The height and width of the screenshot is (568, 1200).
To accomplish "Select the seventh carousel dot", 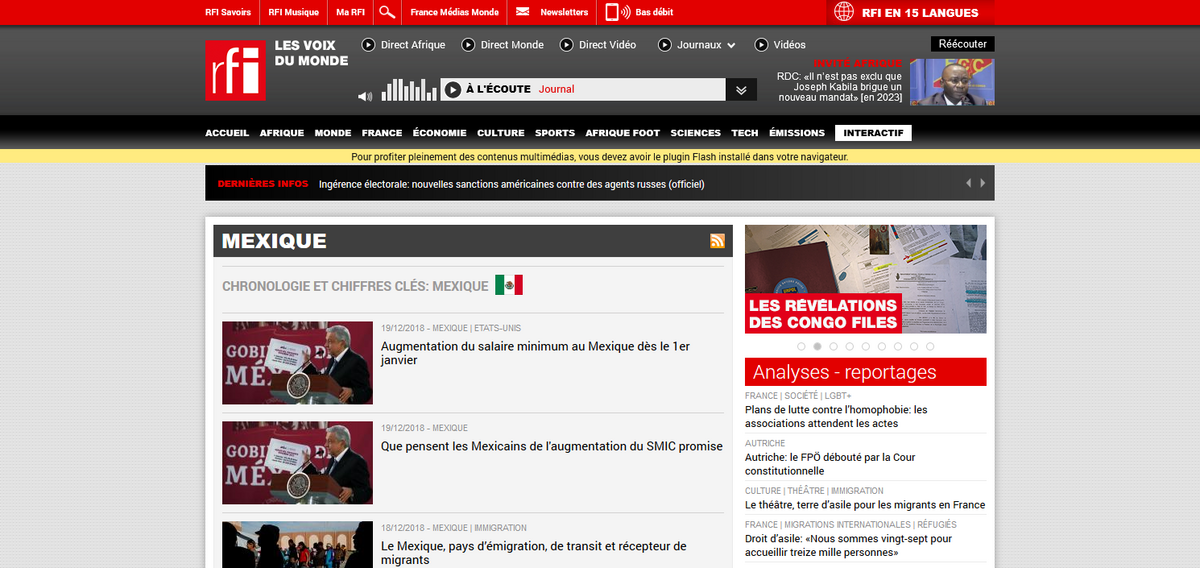I will [x=897, y=346].
